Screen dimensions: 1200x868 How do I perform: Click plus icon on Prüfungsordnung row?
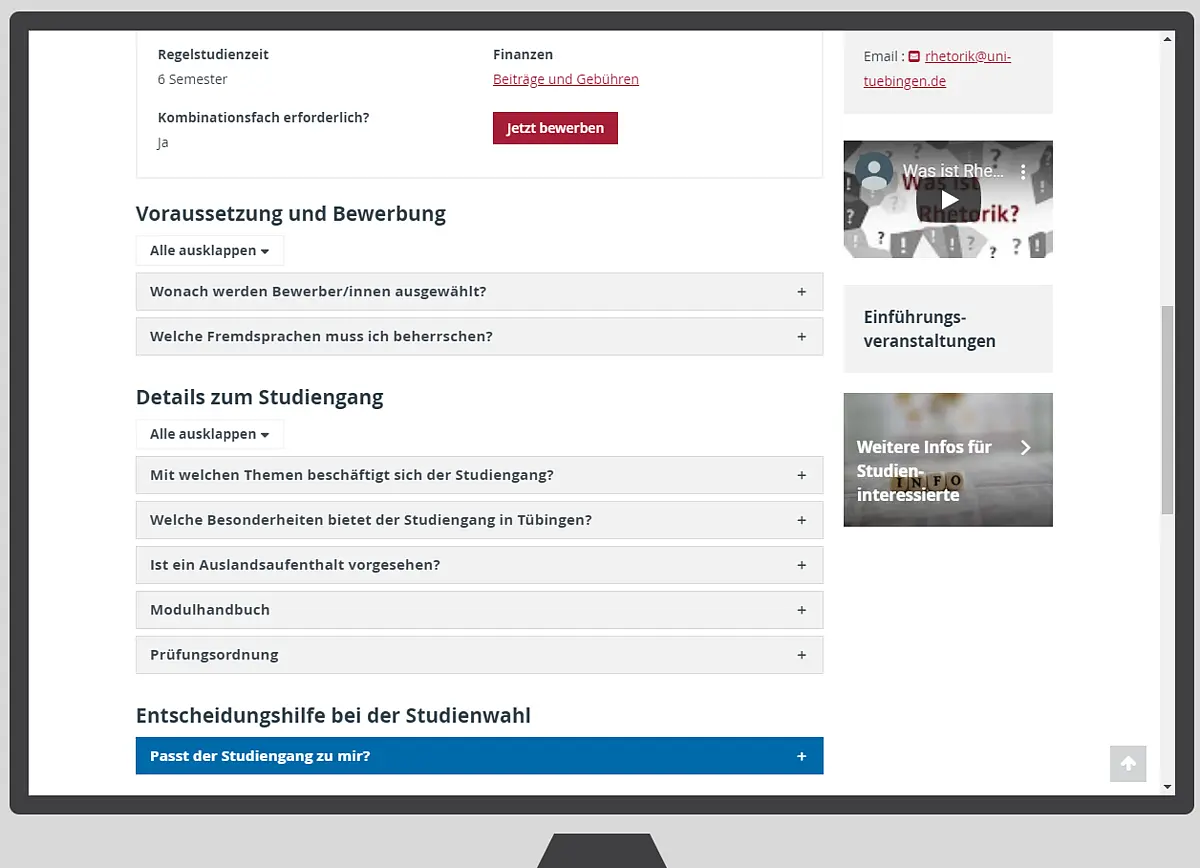pyautogui.click(x=801, y=655)
